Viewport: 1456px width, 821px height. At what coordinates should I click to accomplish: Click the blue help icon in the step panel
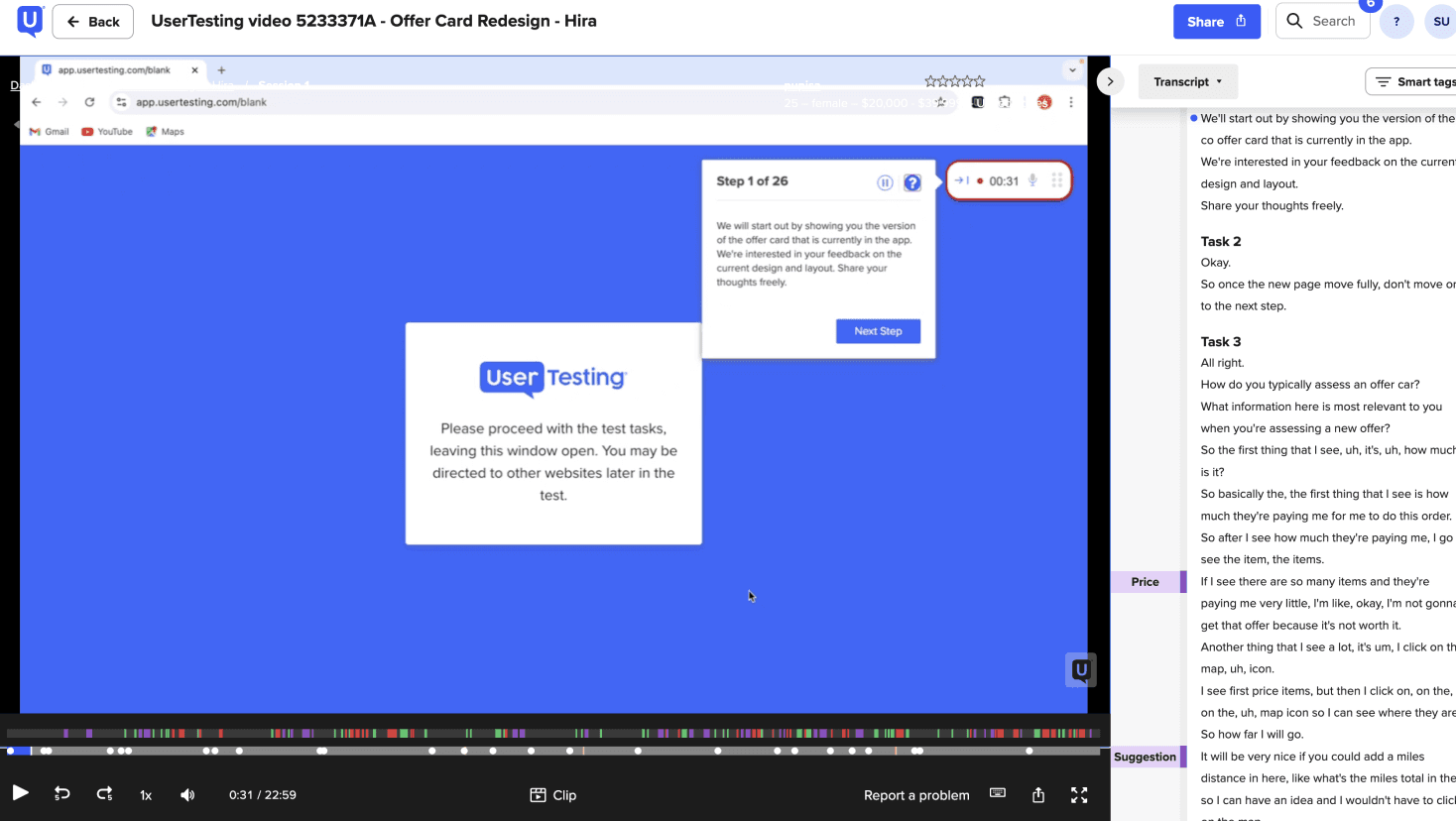912,182
